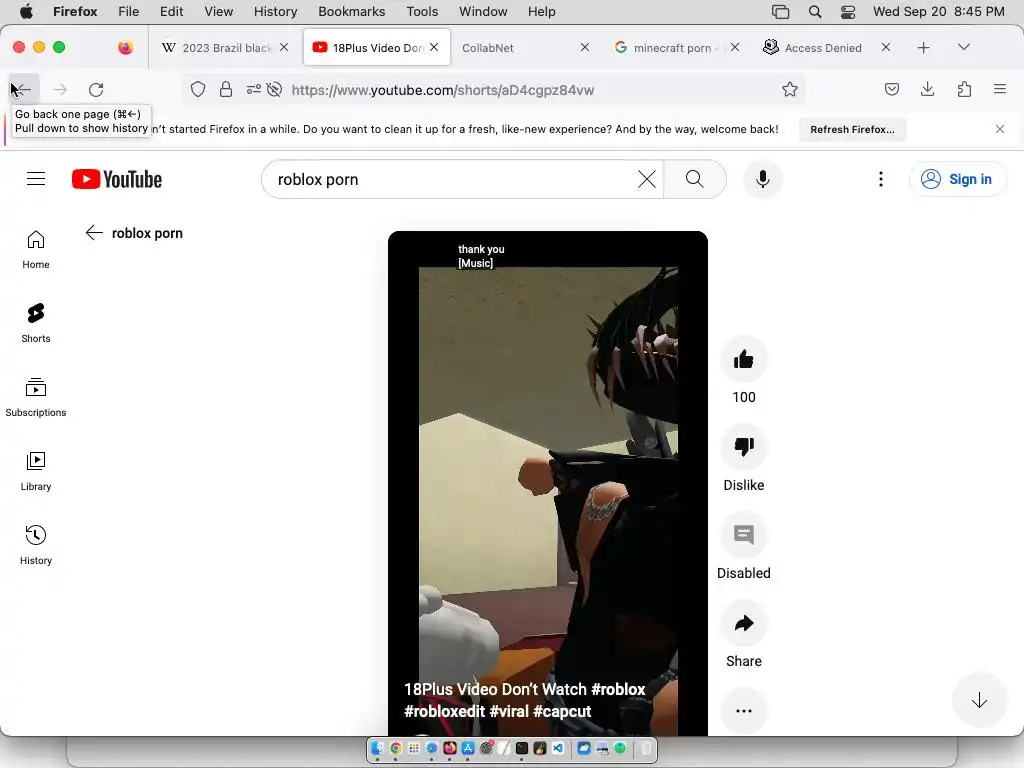The height and width of the screenshot is (768, 1024).
Task: Open Google Chrome from the Dock
Action: 396,748
